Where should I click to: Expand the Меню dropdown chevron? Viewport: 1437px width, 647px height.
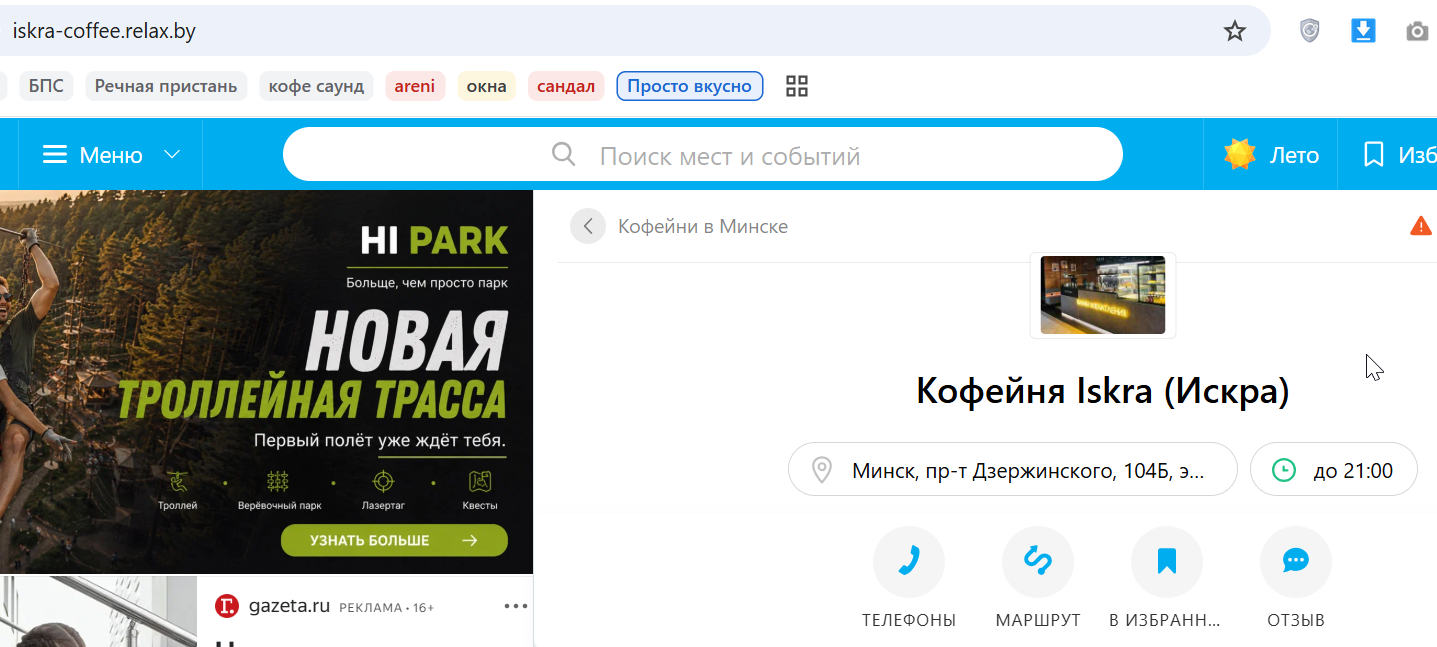tap(172, 155)
